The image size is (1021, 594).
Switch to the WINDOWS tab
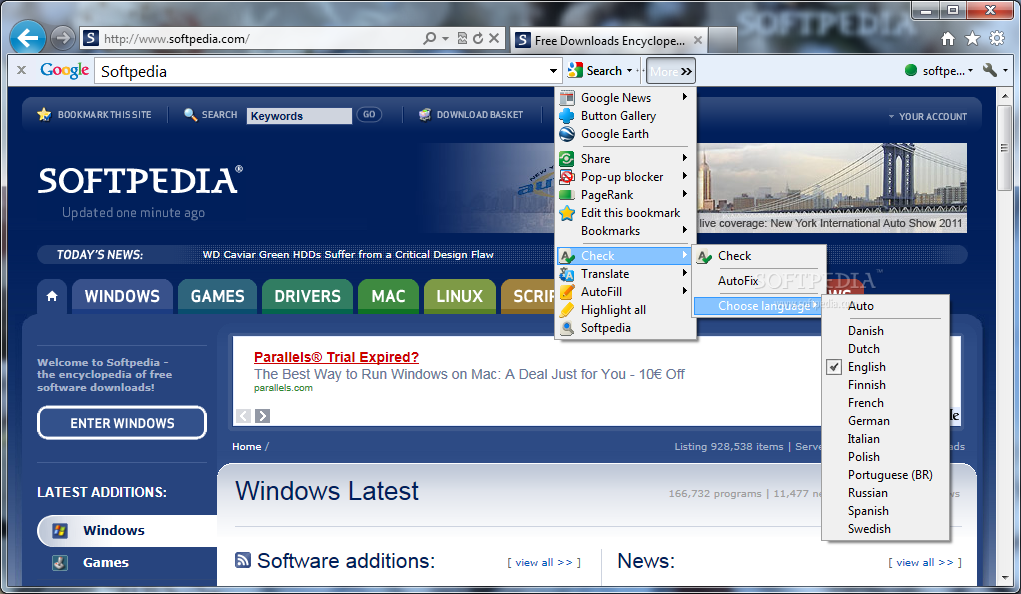(122, 296)
